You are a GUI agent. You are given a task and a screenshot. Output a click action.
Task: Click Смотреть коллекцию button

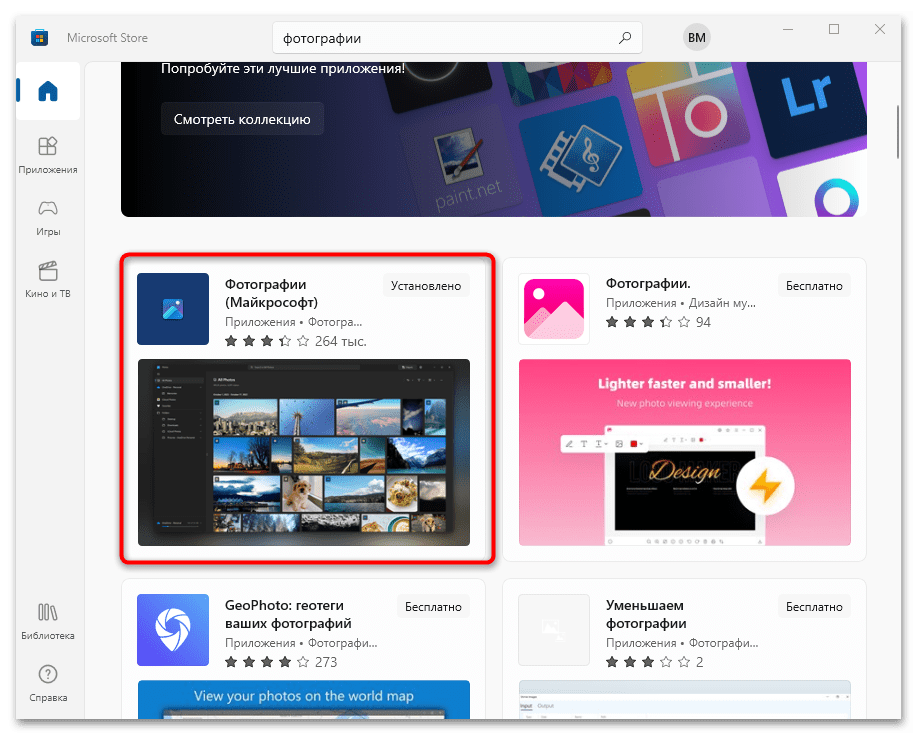[x=242, y=119]
